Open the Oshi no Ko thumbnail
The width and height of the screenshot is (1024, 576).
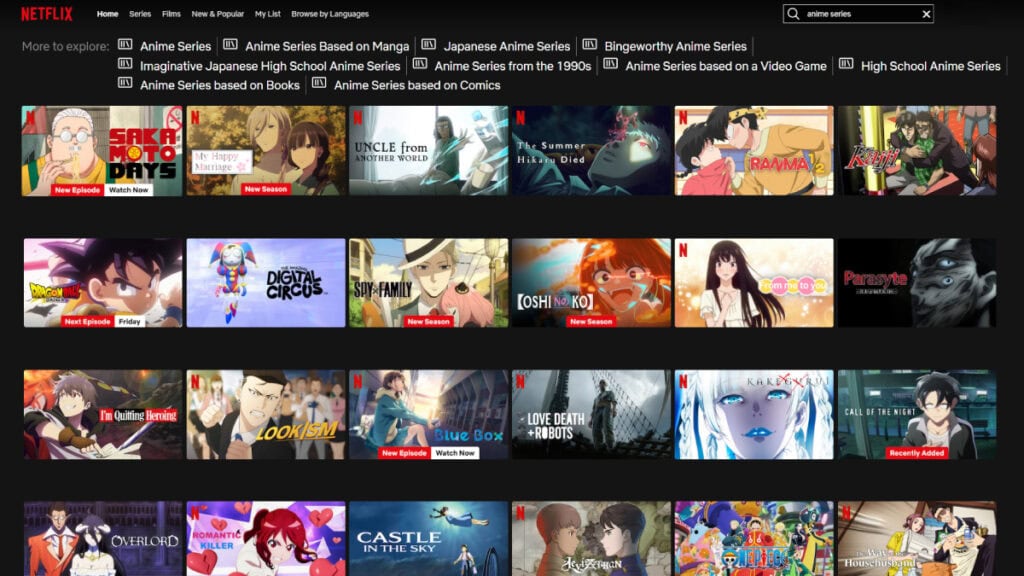(x=591, y=283)
